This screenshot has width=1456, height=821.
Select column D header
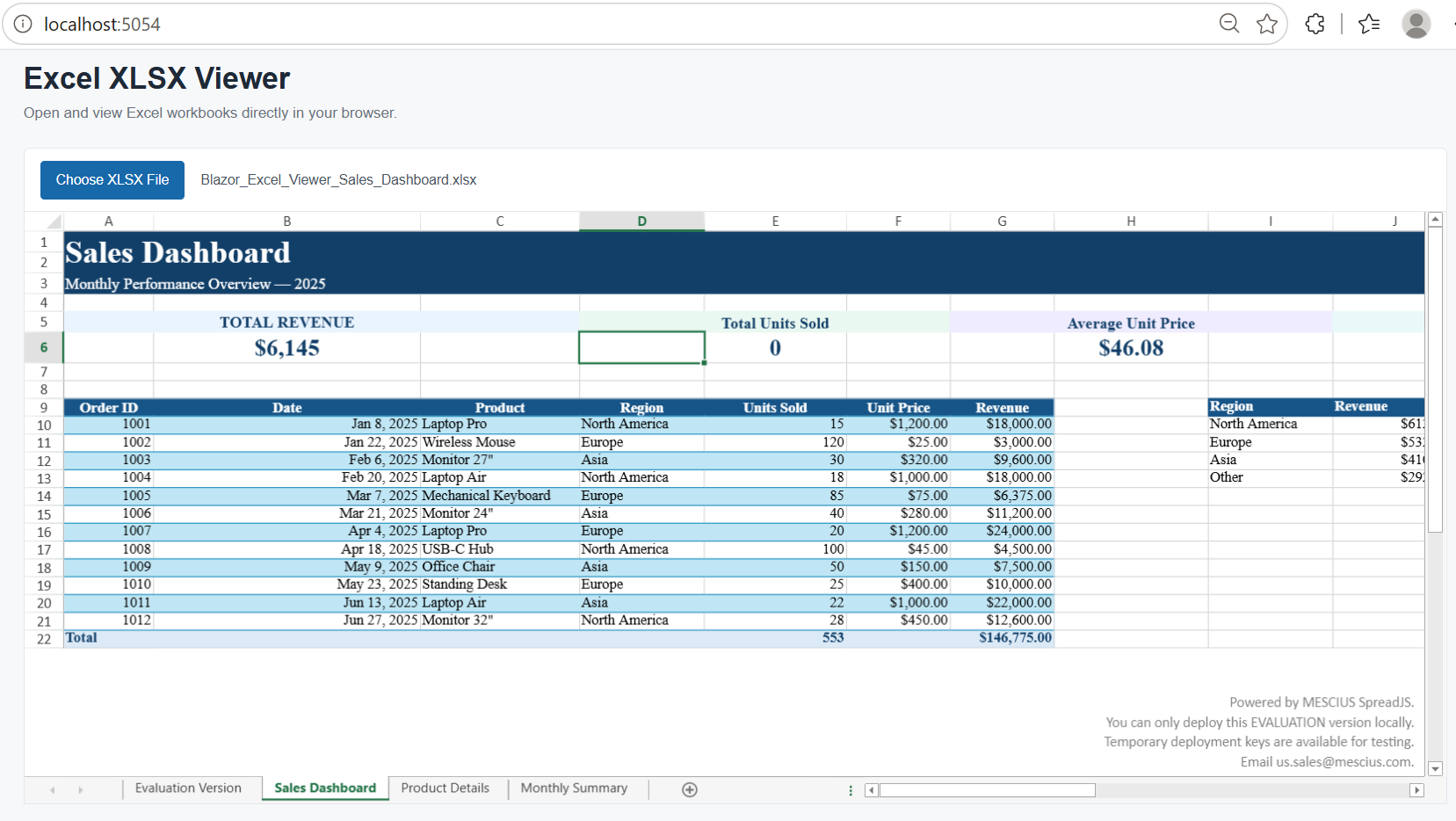coord(641,222)
